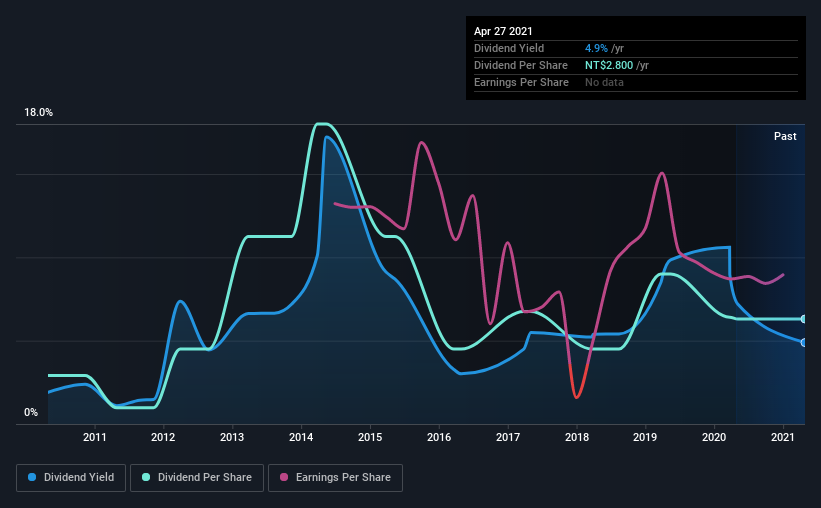This screenshot has height=508, width=821.
Task: Toggle the Dividend Yield legend button
Action: [71, 478]
